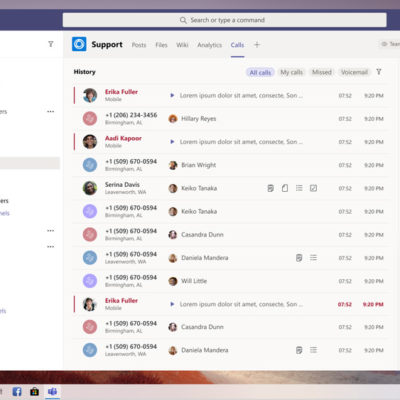The image size is (400, 400).
Task: Open the clipboard-check icon in Serina Davis row
Action: [270, 188]
